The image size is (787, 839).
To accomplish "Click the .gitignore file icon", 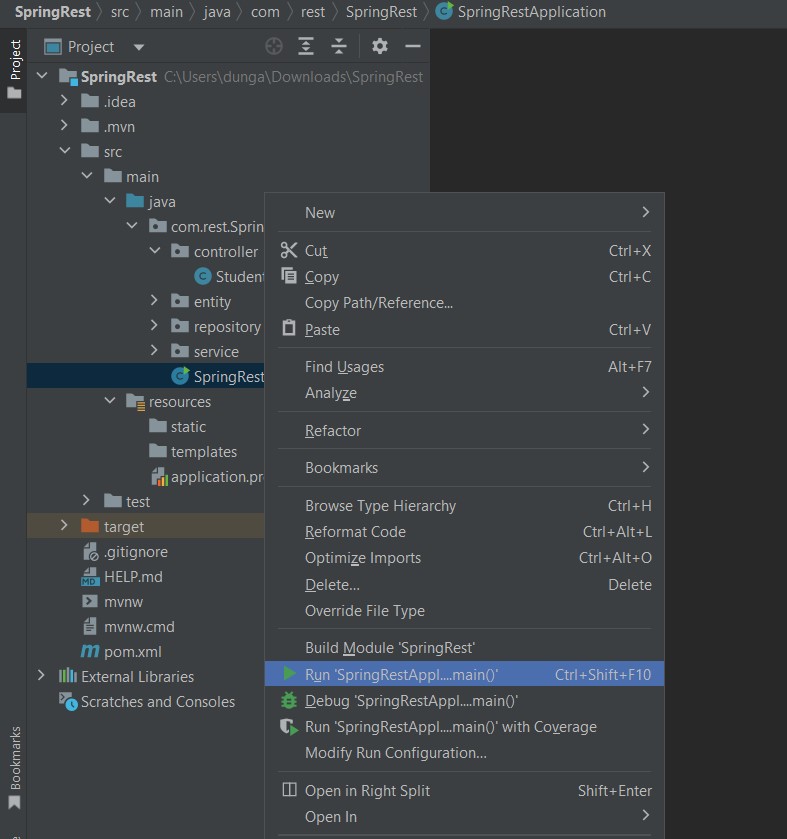I will (x=90, y=551).
